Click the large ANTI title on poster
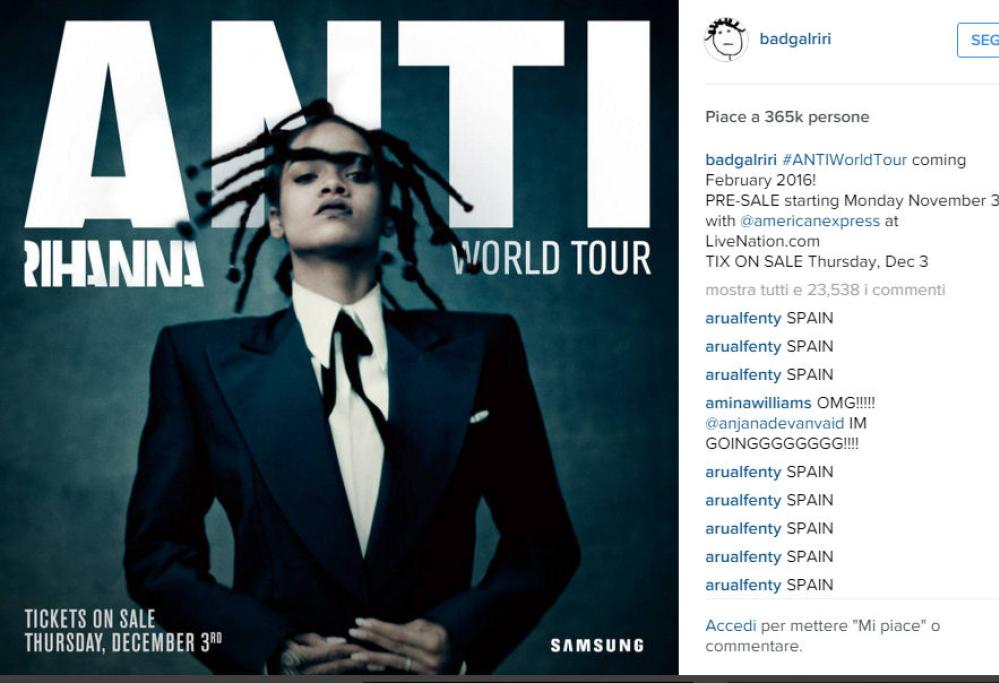 (x=338, y=124)
